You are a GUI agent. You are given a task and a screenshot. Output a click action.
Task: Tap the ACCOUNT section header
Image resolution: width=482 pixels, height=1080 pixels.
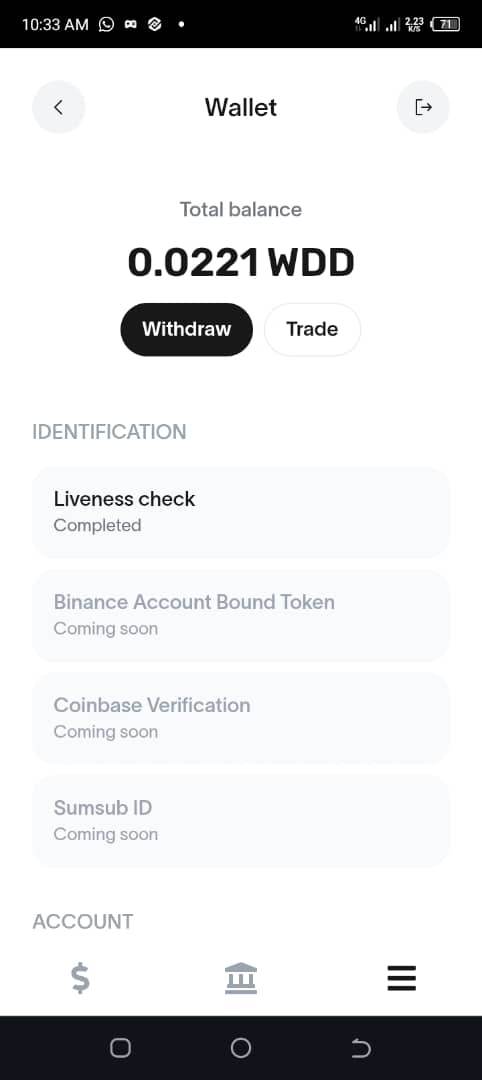(x=83, y=922)
